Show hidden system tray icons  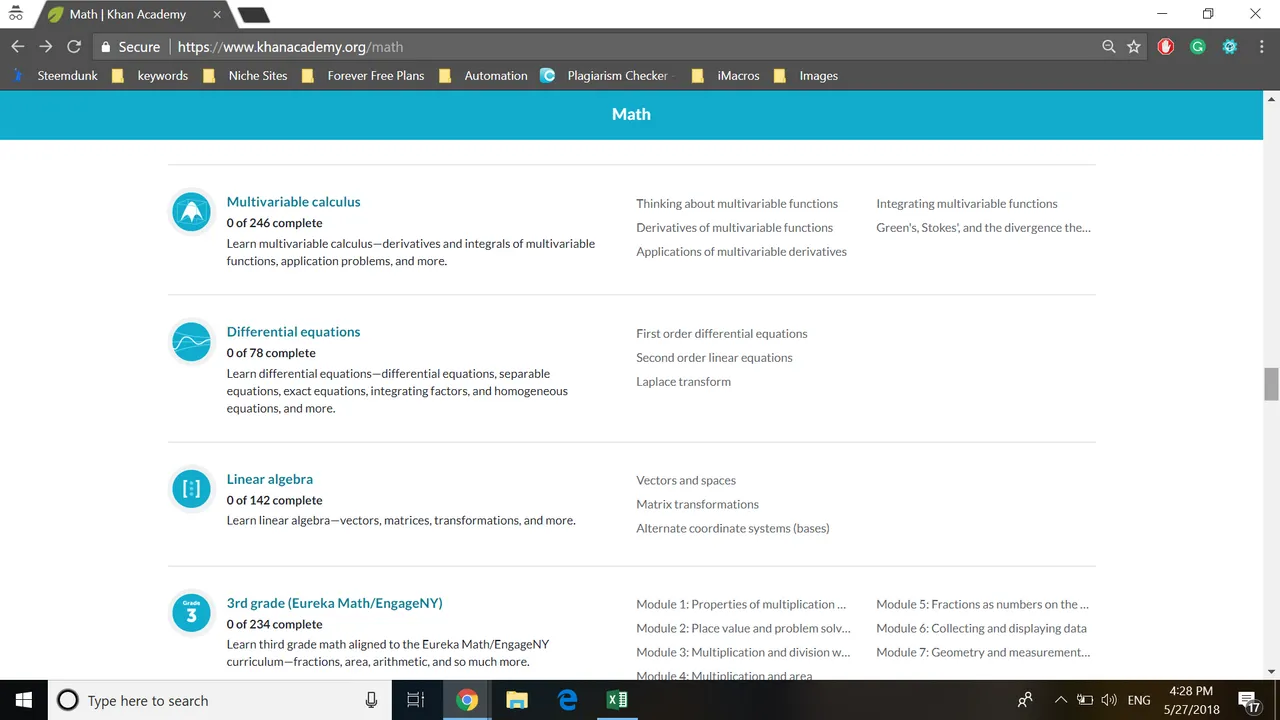coord(1061,700)
